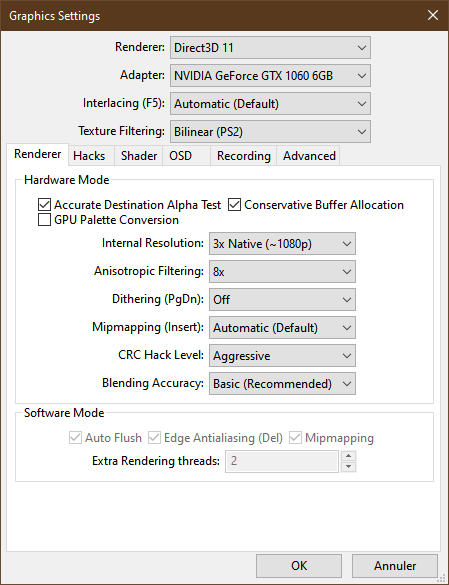Close the Graphics Settings dialog
The height and width of the screenshot is (585, 449).
(x=433, y=15)
